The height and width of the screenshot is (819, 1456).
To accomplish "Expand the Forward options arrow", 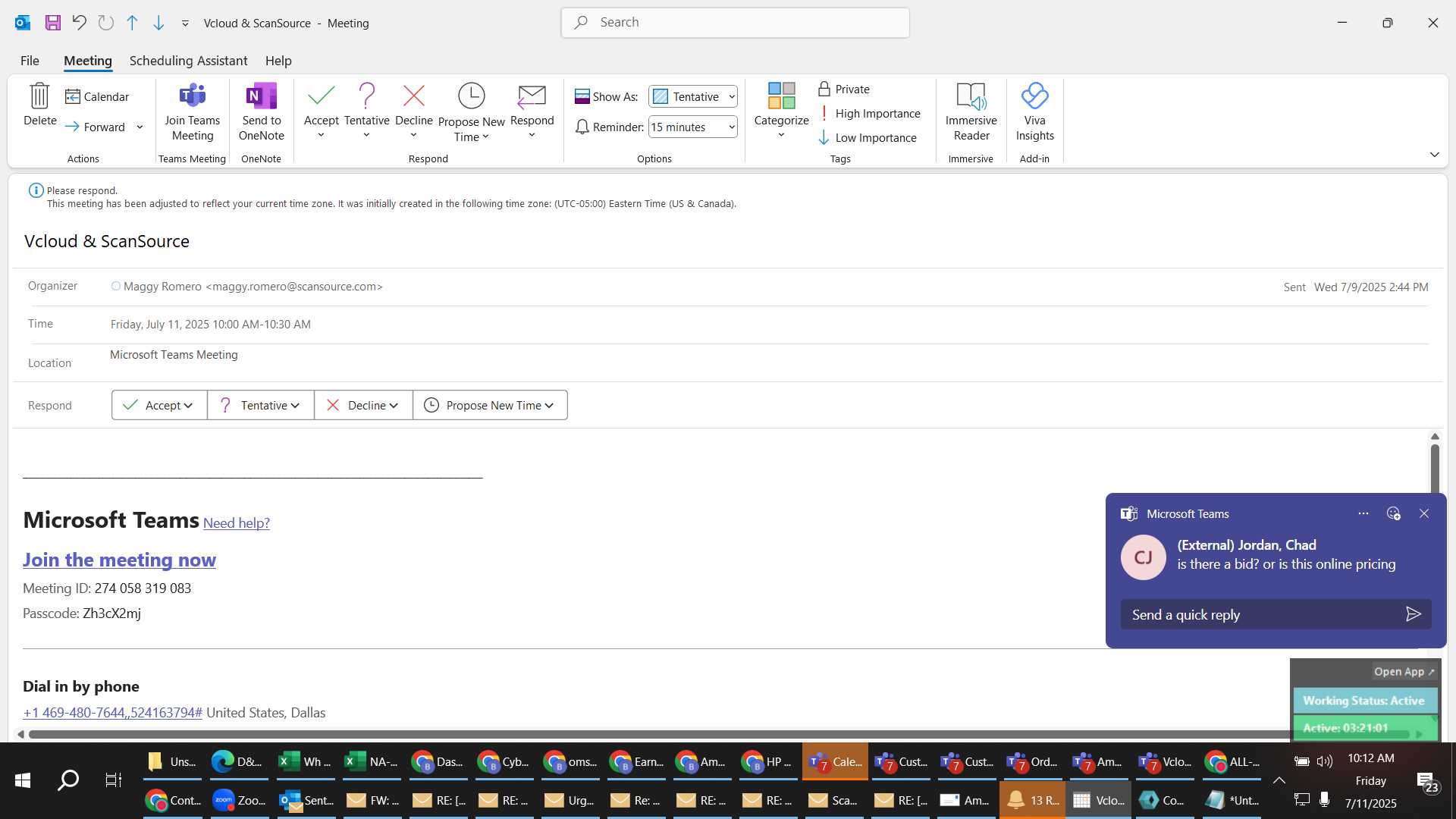I will 140,127.
